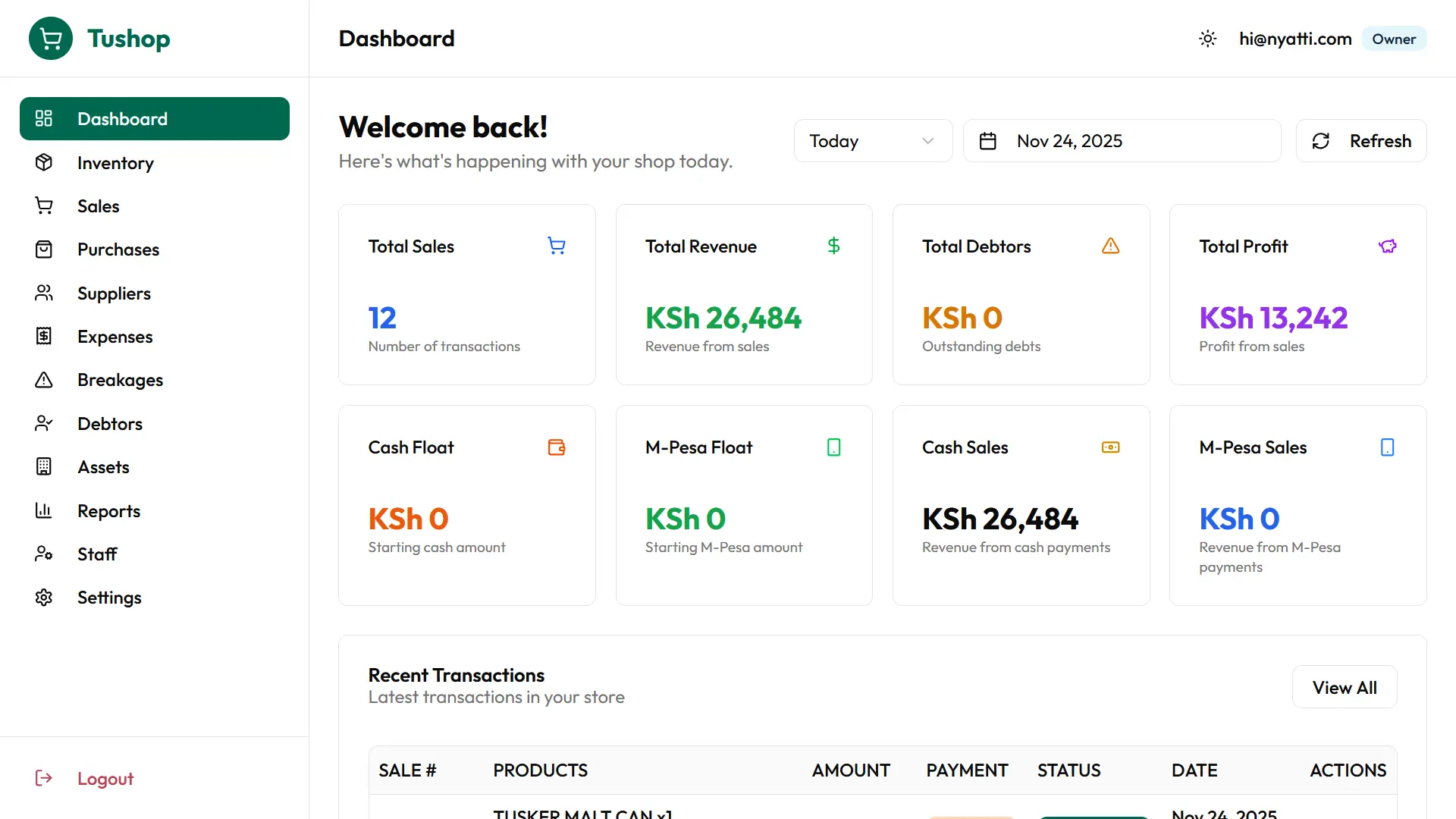Viewport: 1456px width, 819px height.
Task: Open the Today period dropdown
Action: point(872,141)
